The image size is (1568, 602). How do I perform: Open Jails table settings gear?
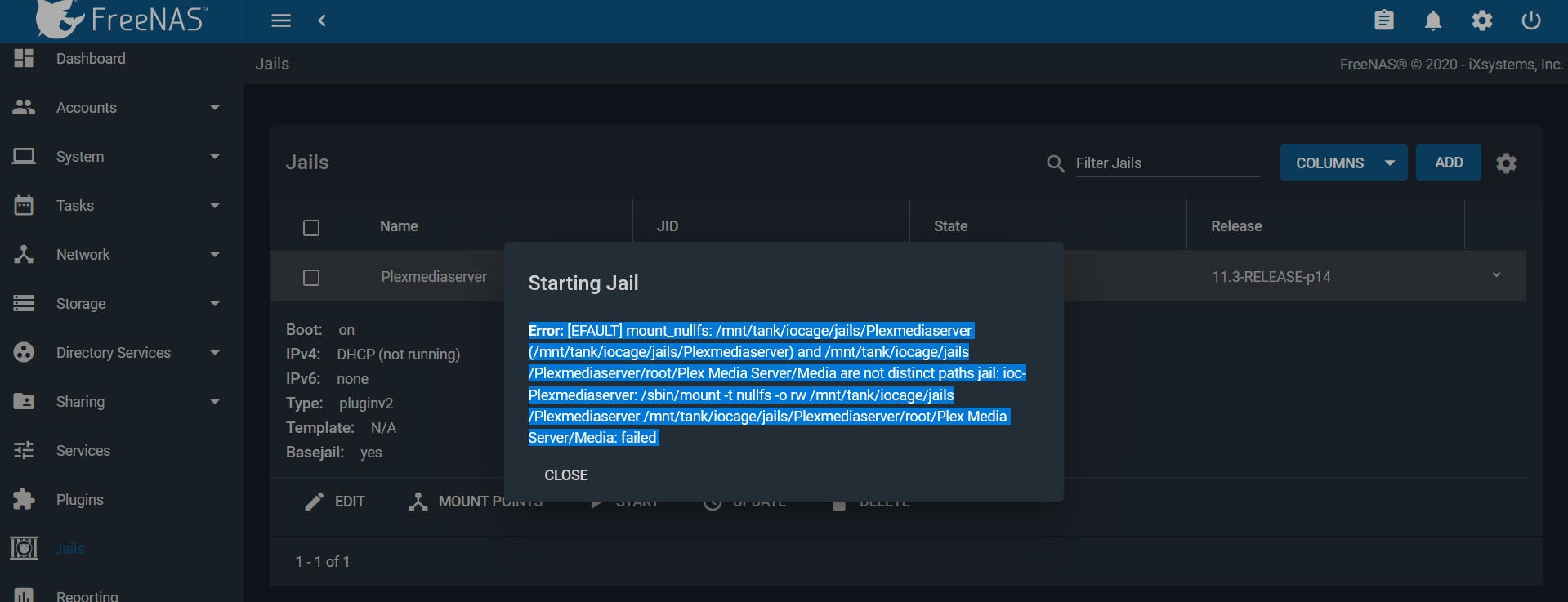[x=1506, y=163]
